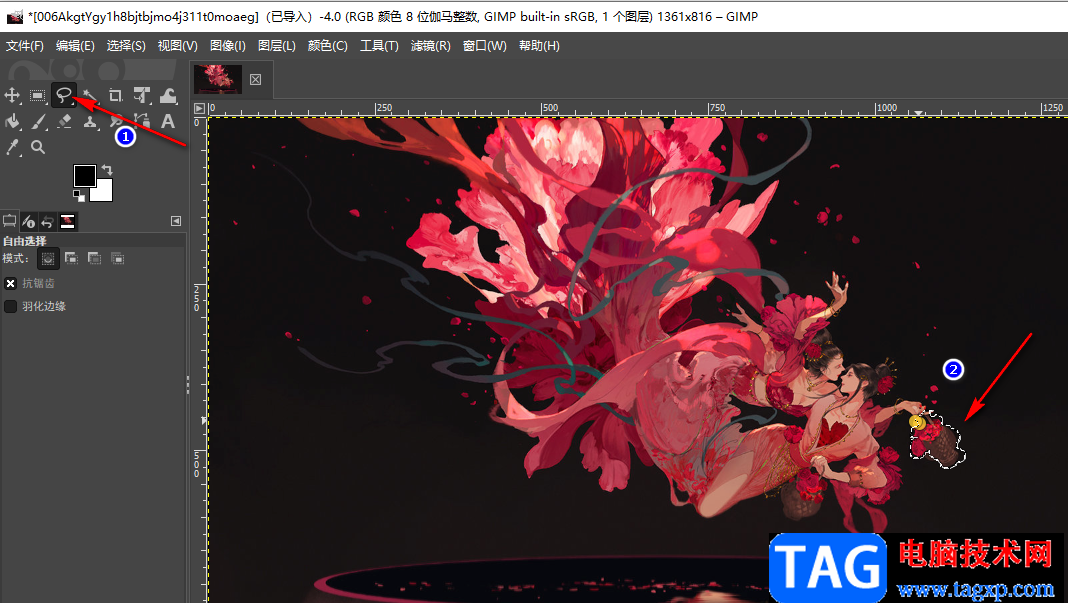
Task: Close the open image tab
Action: click(x=255, y=80)
